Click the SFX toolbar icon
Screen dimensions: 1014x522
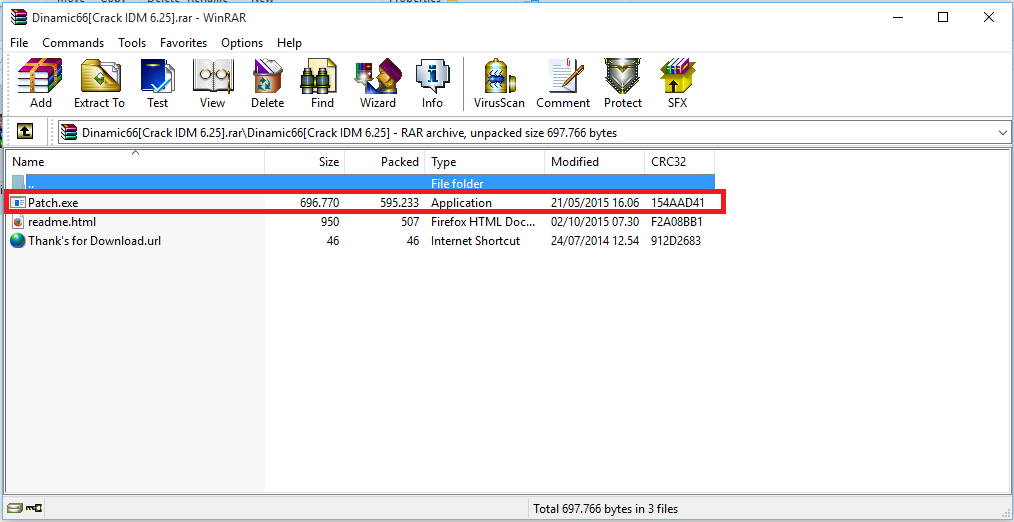point(677,83)
